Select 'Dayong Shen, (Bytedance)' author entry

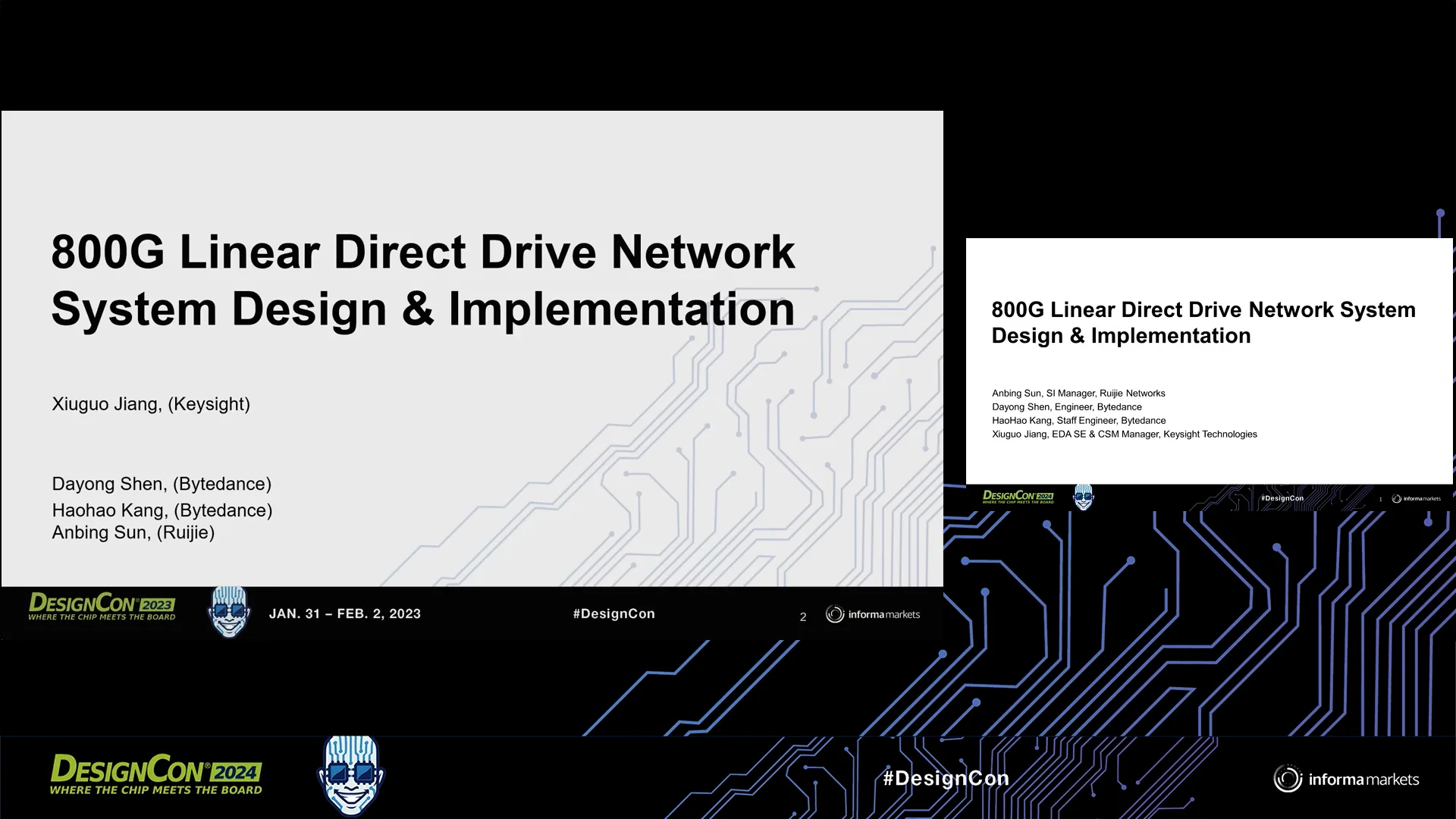click(x=162, y=483)
